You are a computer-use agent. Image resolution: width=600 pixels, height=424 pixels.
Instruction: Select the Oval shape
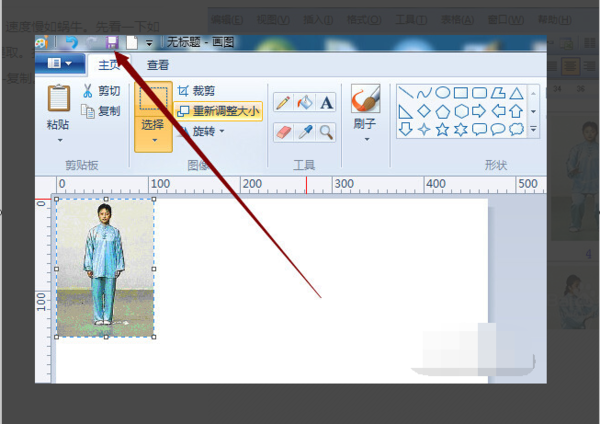coord(443,92)
